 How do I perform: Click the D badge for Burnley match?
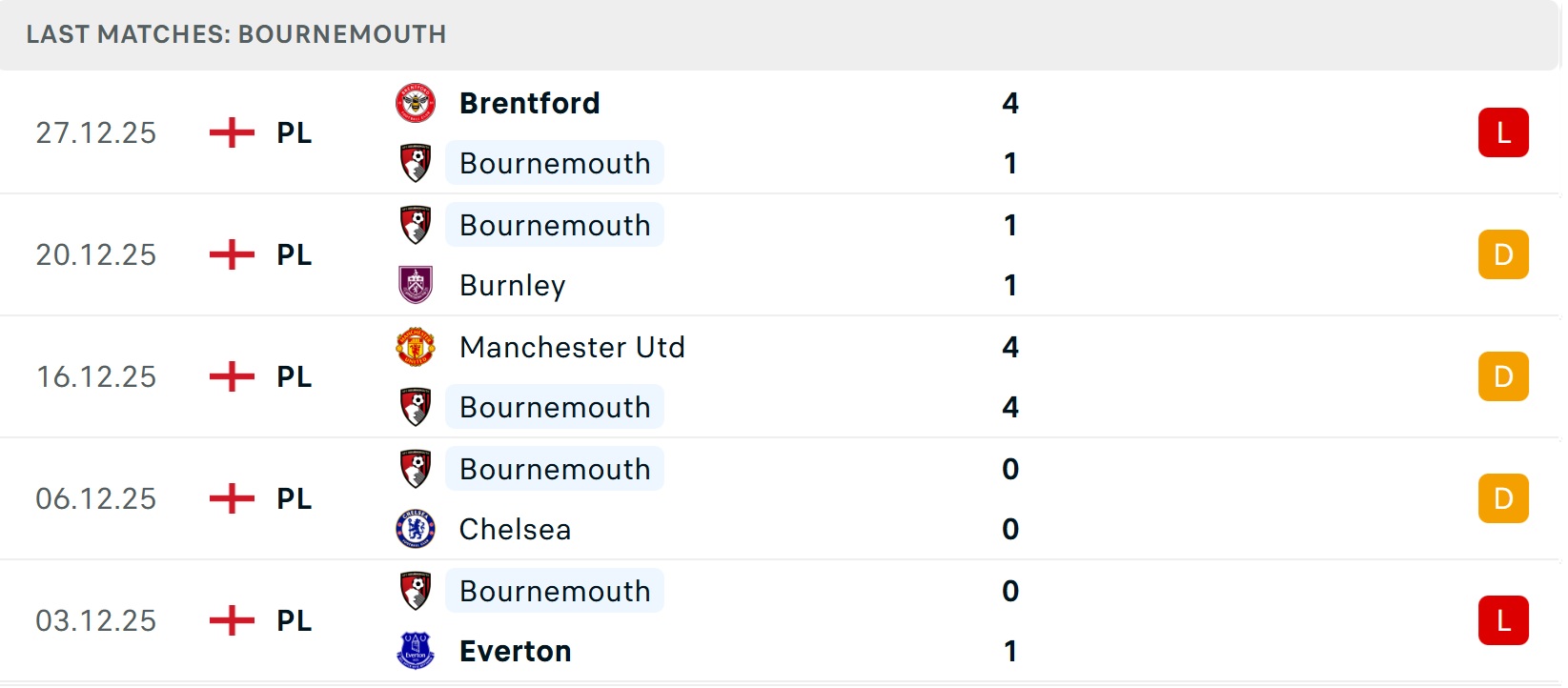(x=1502, y=254)
